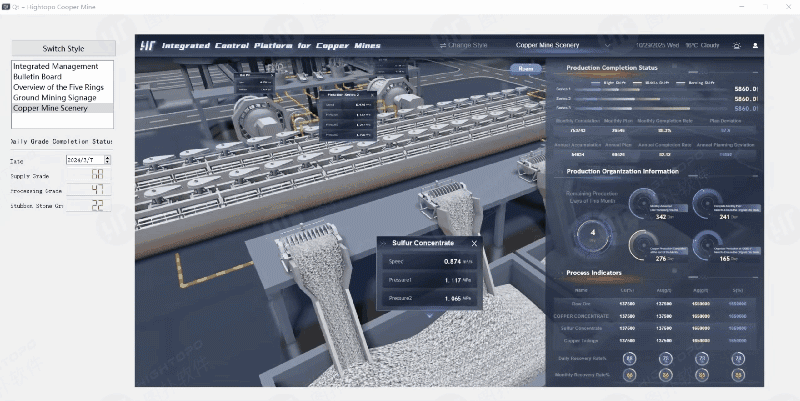This screenshot has width=800, height=401.
Task: Click the Date field stepper arrows
Action: [107, 159]
